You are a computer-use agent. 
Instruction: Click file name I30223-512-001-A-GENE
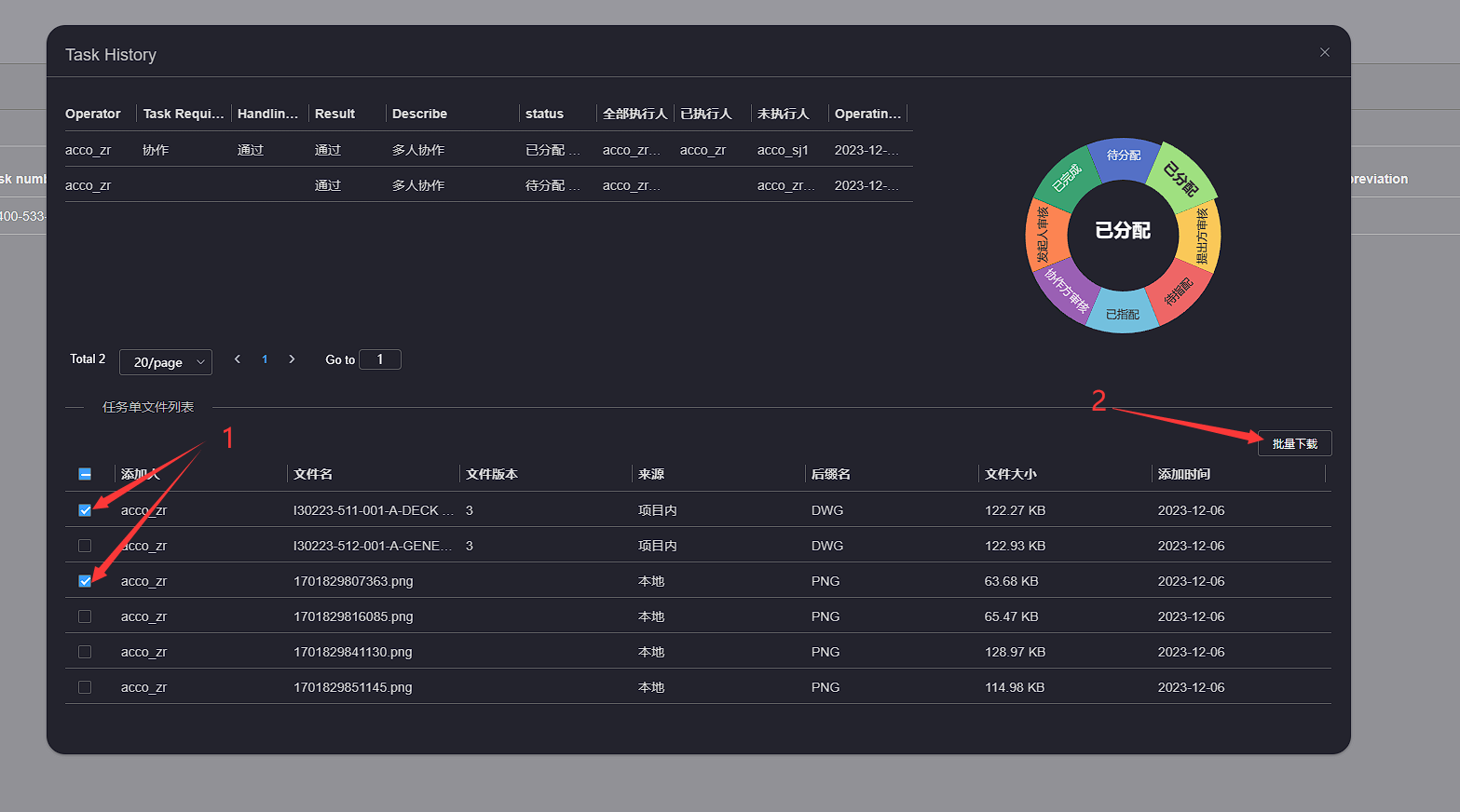tap(374, 546)
